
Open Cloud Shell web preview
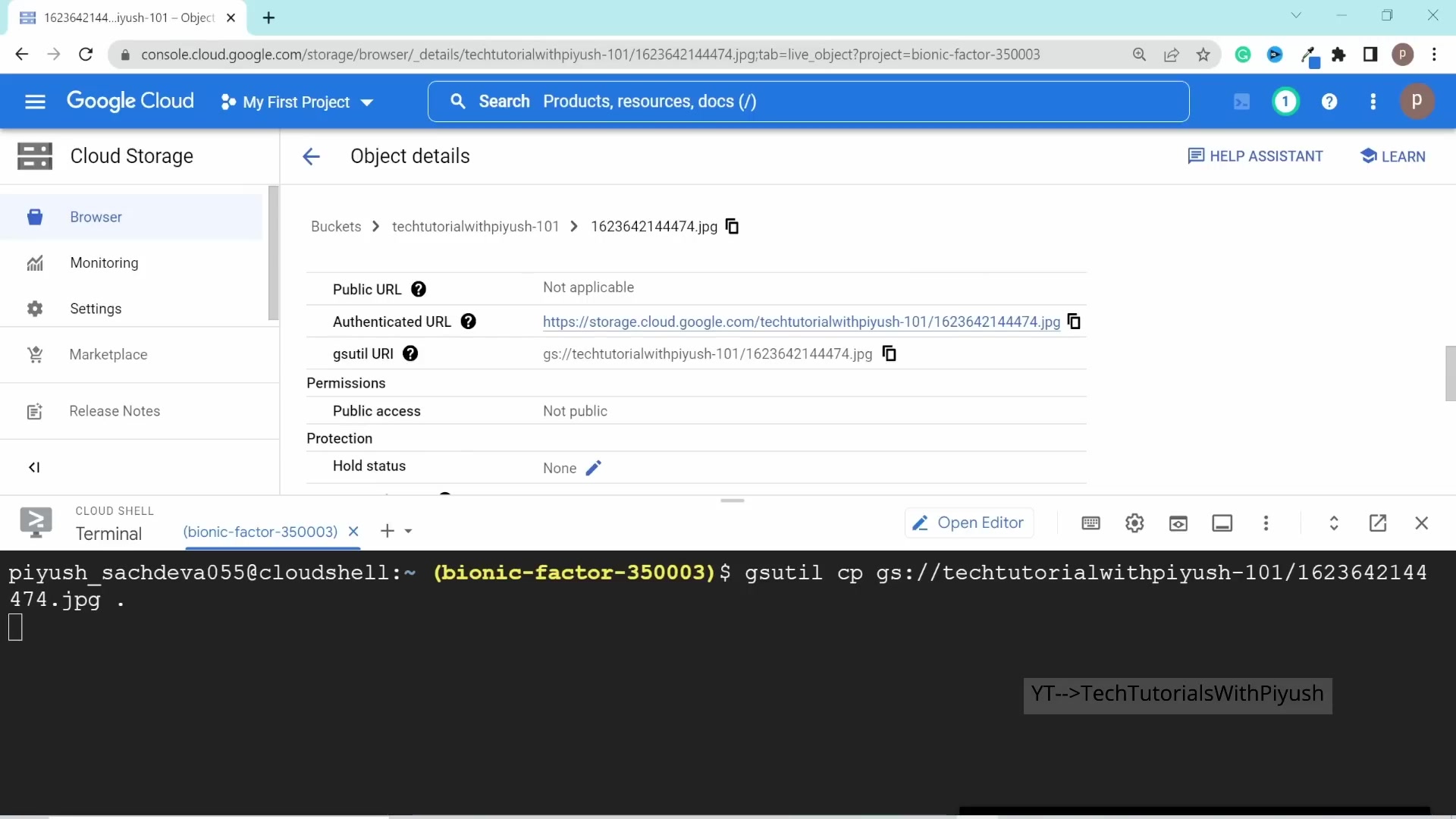1178,523
